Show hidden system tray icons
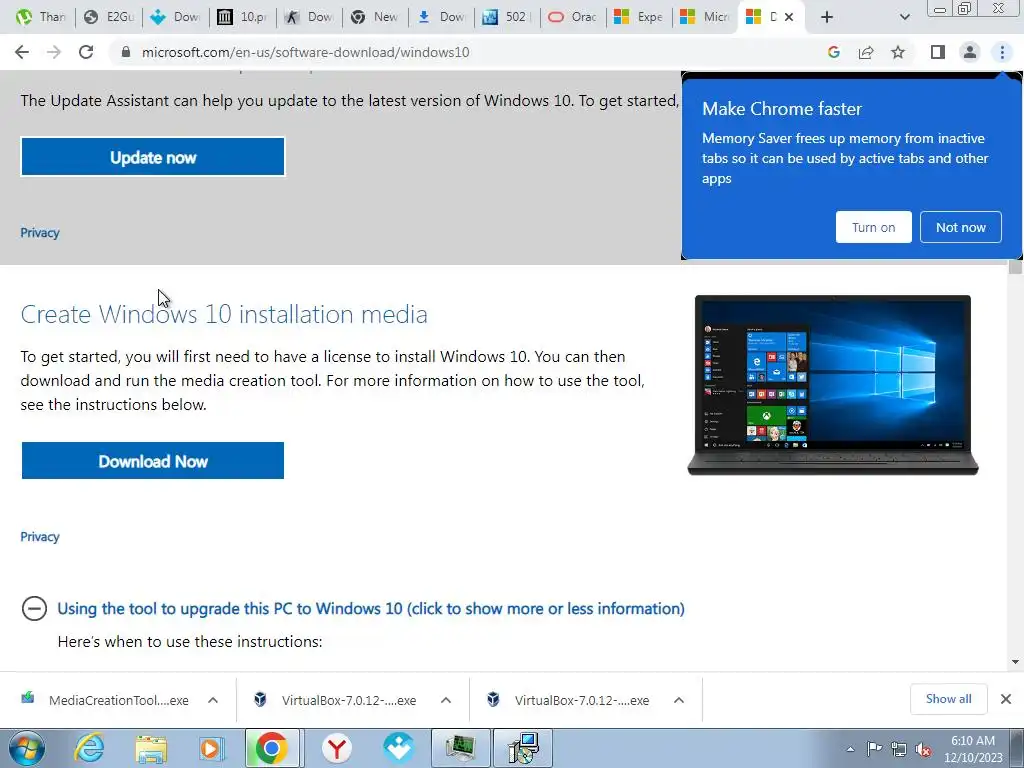This screenshot has height=768, width=1024. (x=850, y=749)
